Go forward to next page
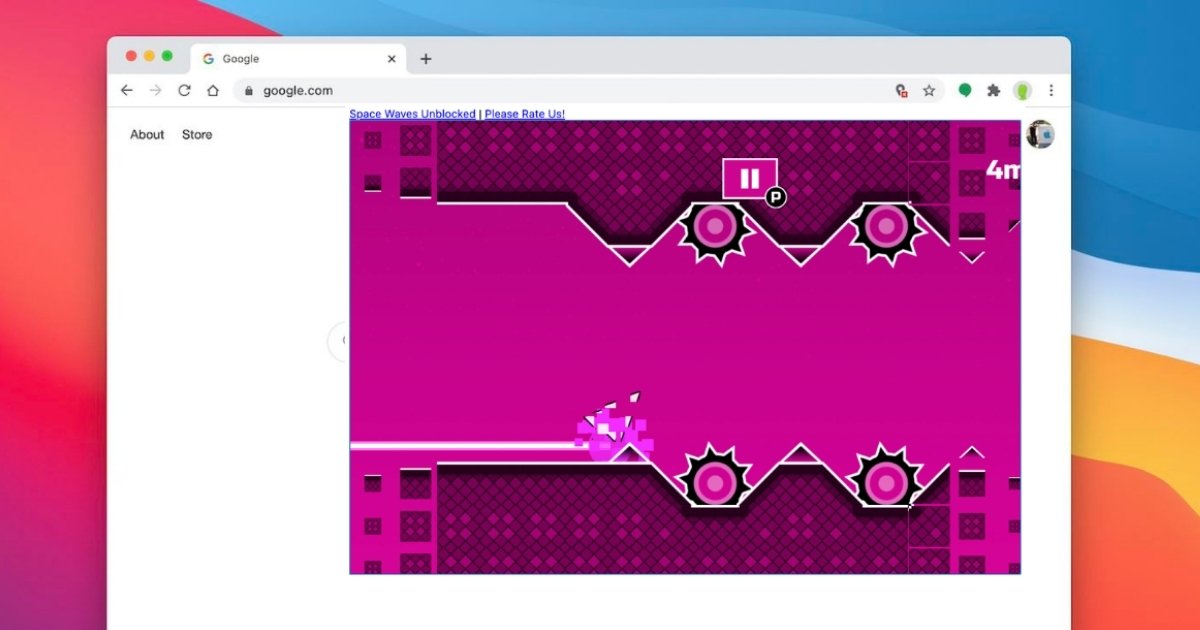The image size is (1200, 630). (155, 90)
